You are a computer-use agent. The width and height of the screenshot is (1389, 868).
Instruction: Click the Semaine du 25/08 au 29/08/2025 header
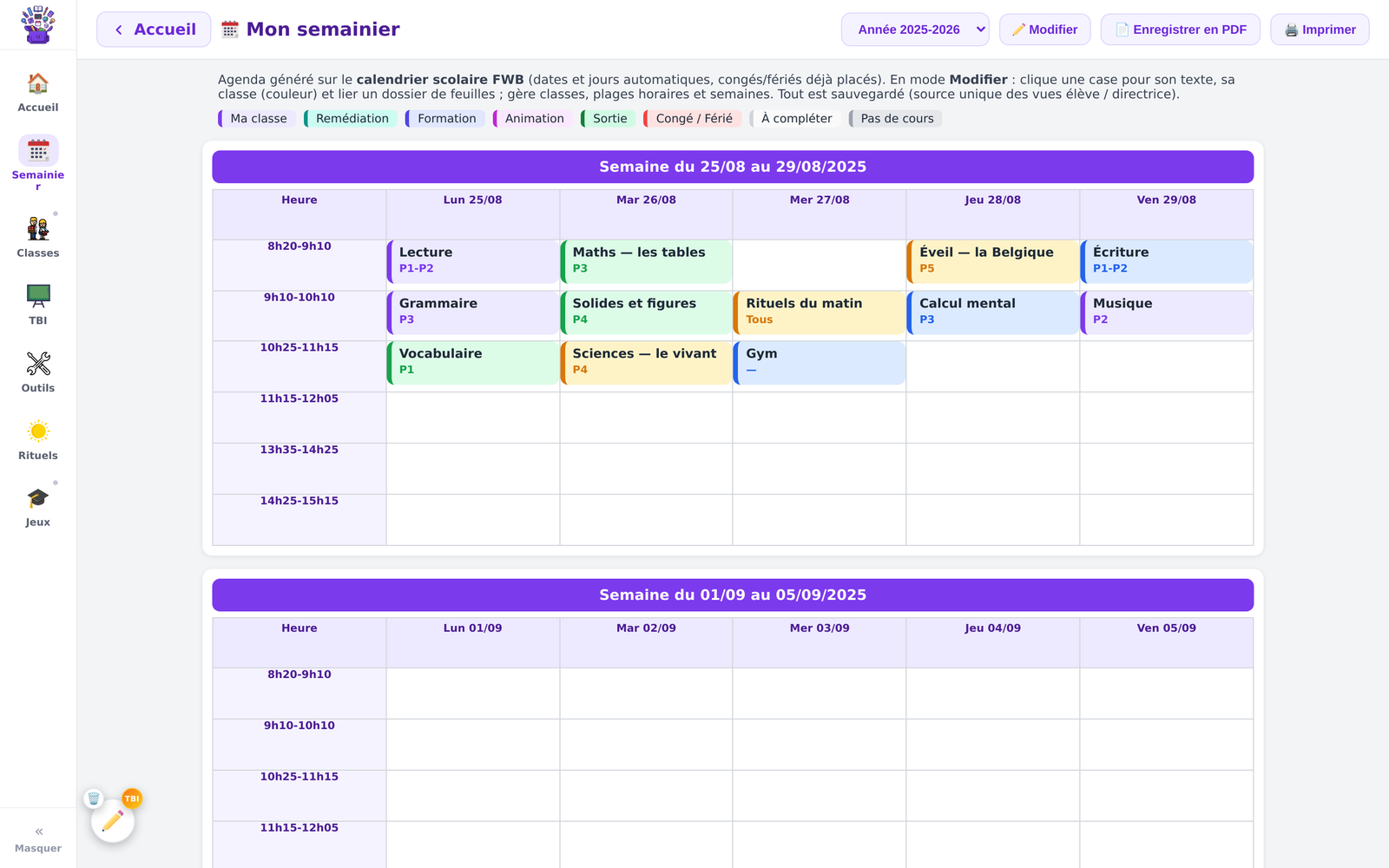coord(733,167)
